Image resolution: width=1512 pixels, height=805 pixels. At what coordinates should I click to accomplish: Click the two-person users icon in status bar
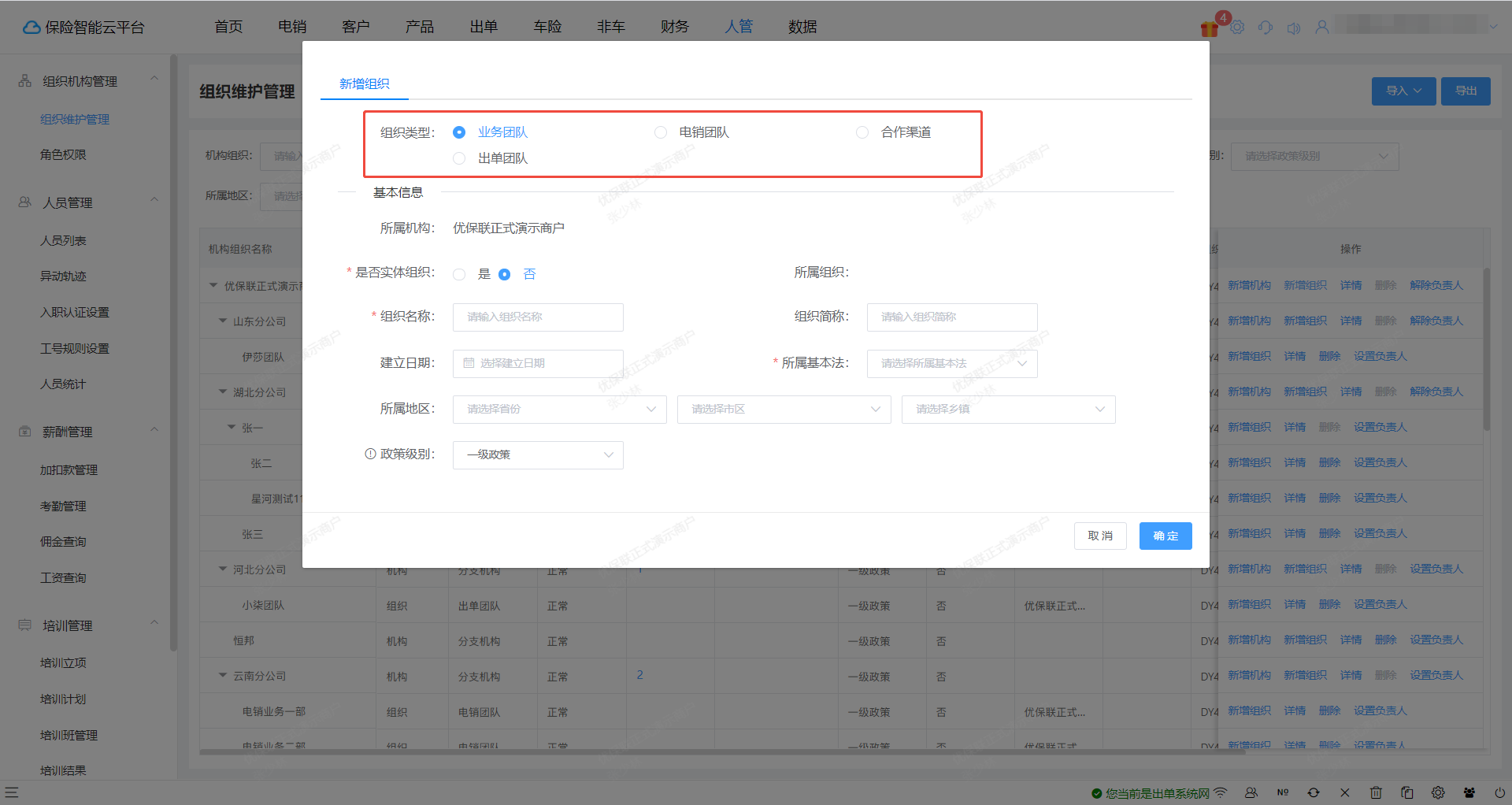tap(1251, 792)
